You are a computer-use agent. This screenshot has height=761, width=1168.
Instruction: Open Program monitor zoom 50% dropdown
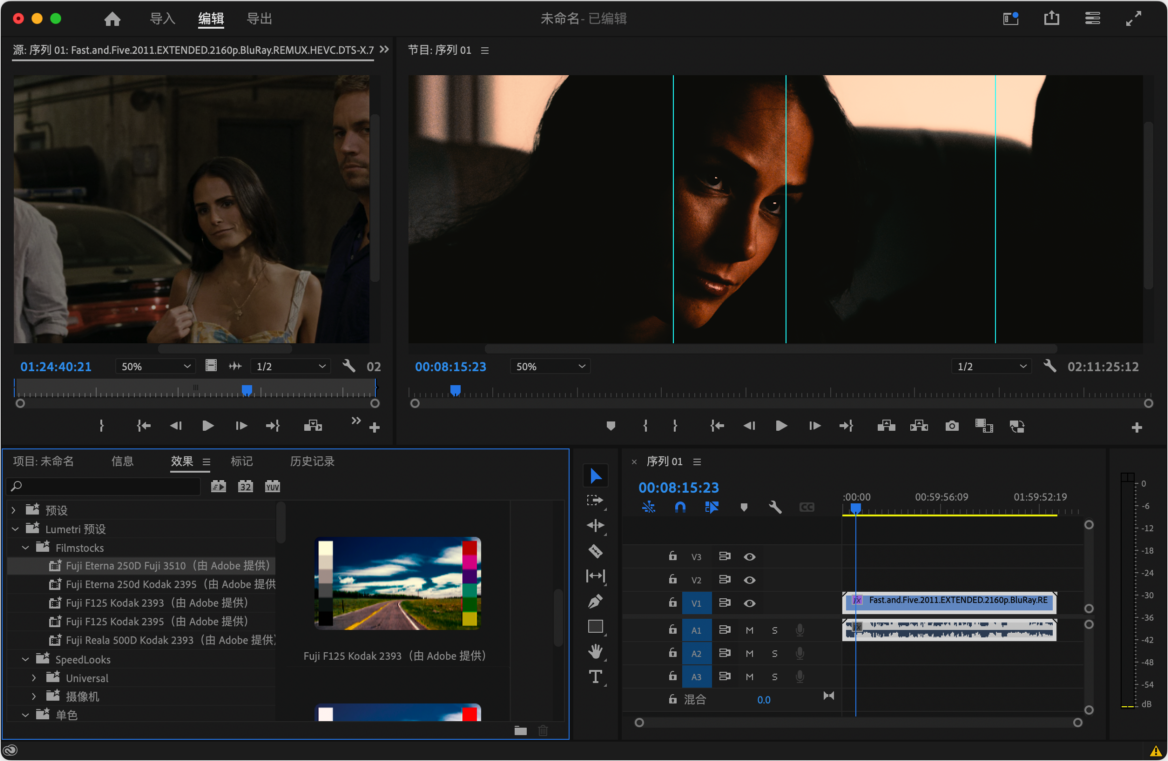pos(550,366)
